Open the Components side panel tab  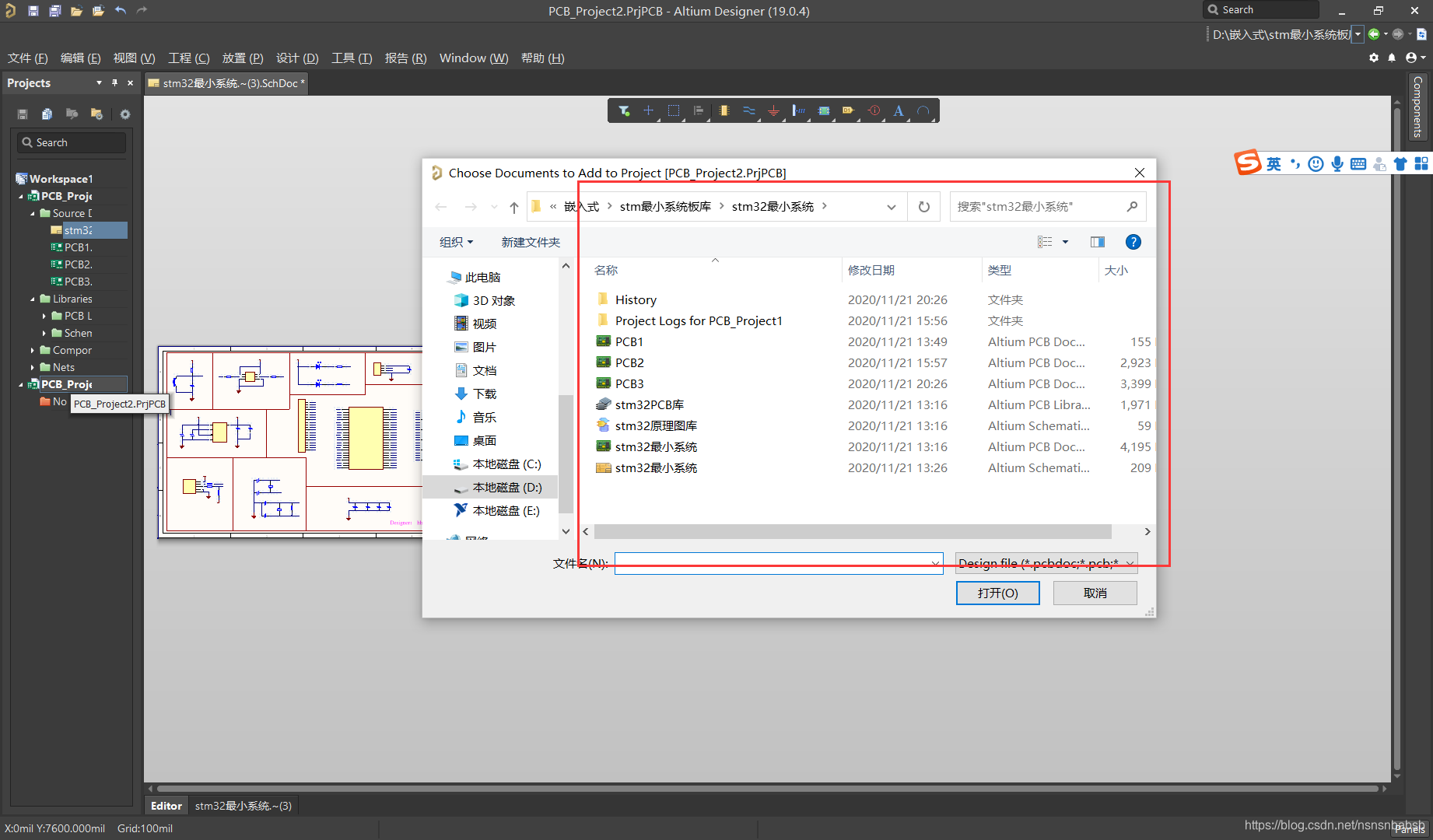click(x=1417, y=107)
